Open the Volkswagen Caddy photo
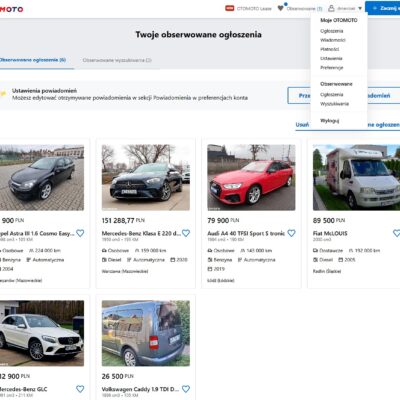 point(146,333)
